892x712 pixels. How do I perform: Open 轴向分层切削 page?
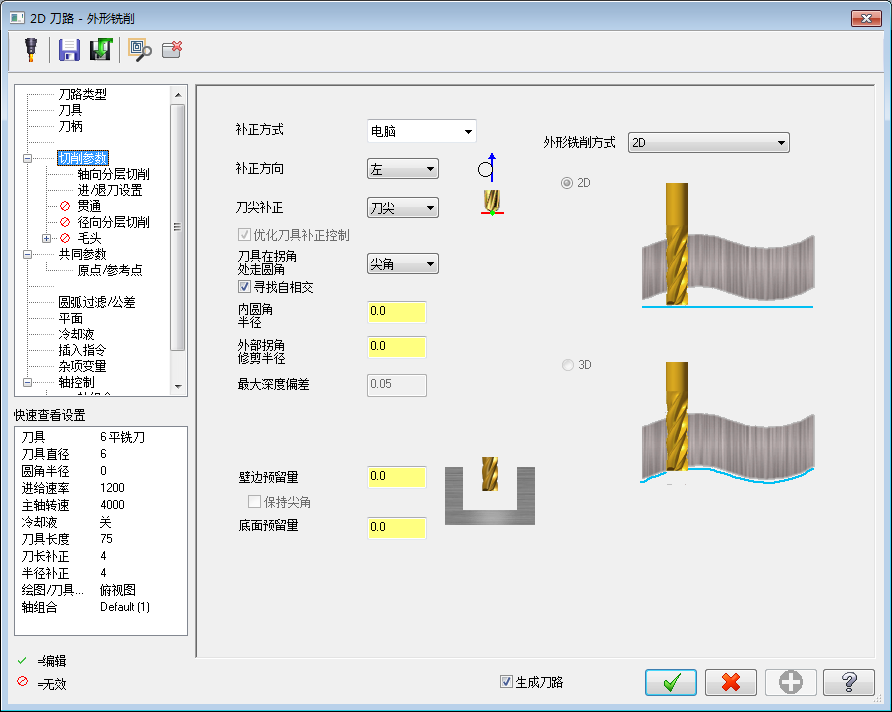(x=113, y=174)
